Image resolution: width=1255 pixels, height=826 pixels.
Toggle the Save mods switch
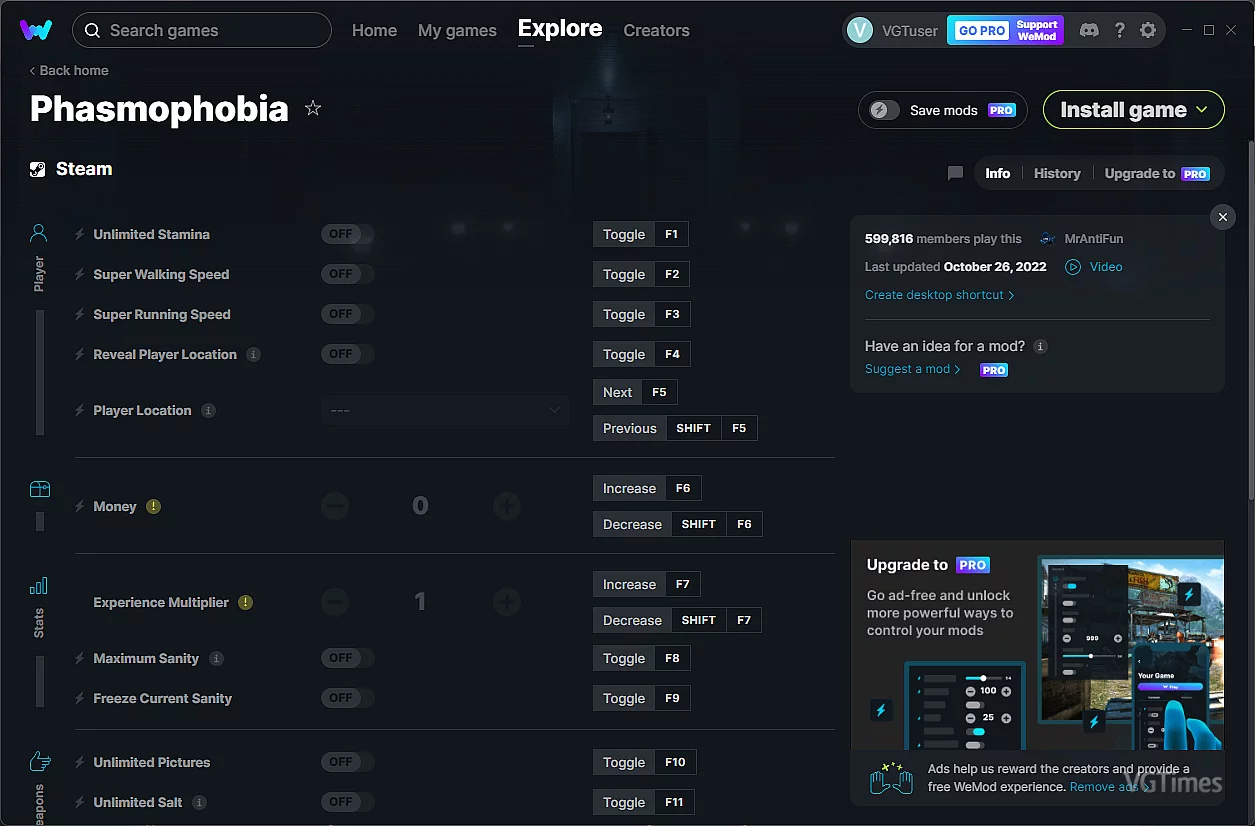[885, 110]
